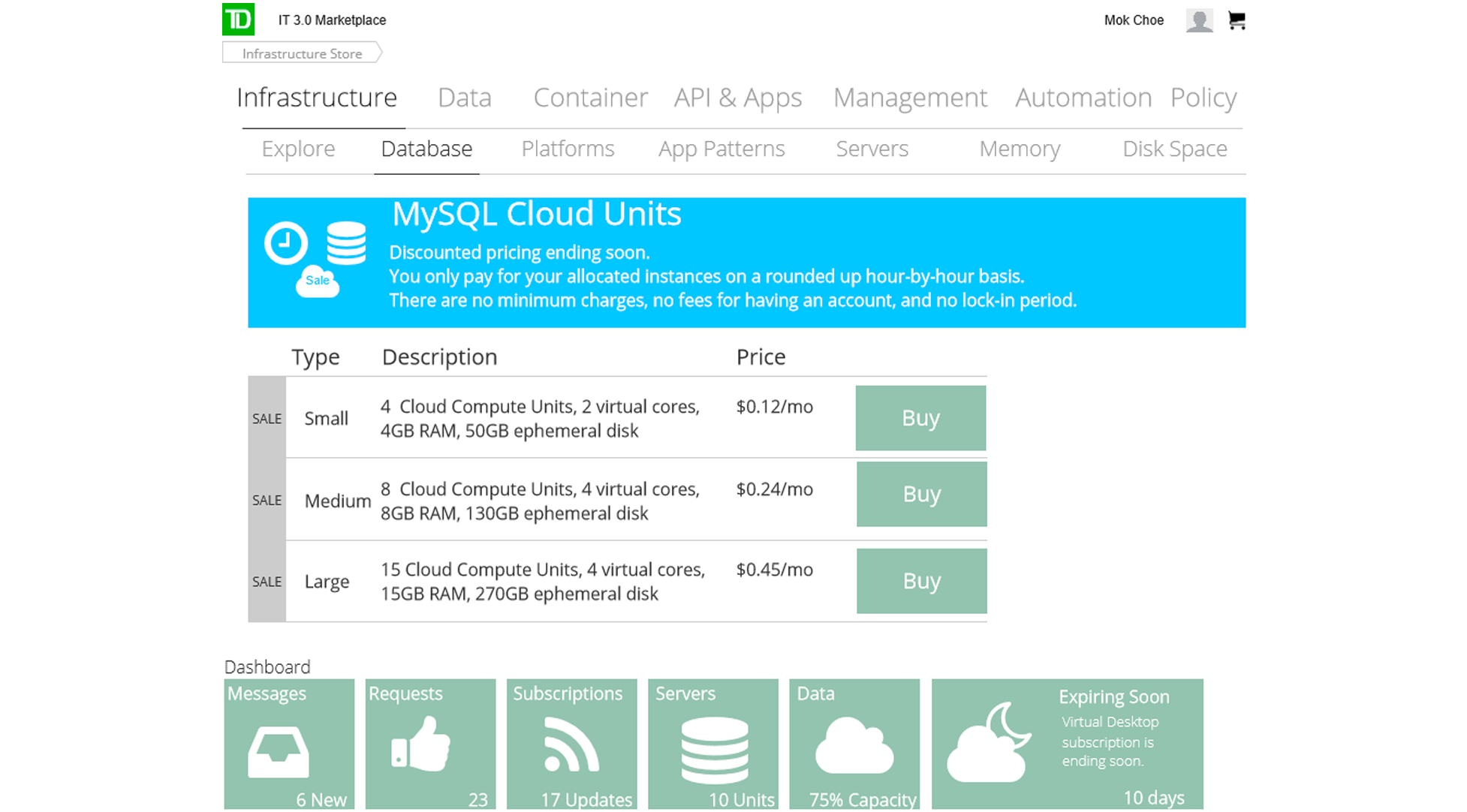Click the user profile avatar icon
This screenshot has width=1467, height=812.
coord(1199,20)
